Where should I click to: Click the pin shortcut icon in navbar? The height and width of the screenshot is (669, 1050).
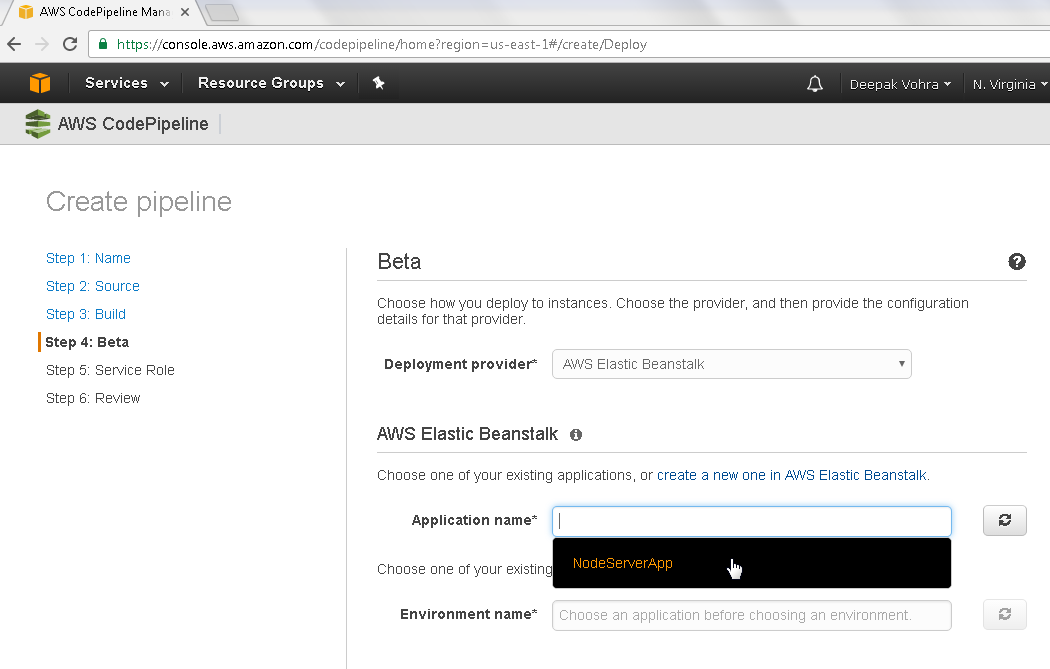click(x=378, y=83)
